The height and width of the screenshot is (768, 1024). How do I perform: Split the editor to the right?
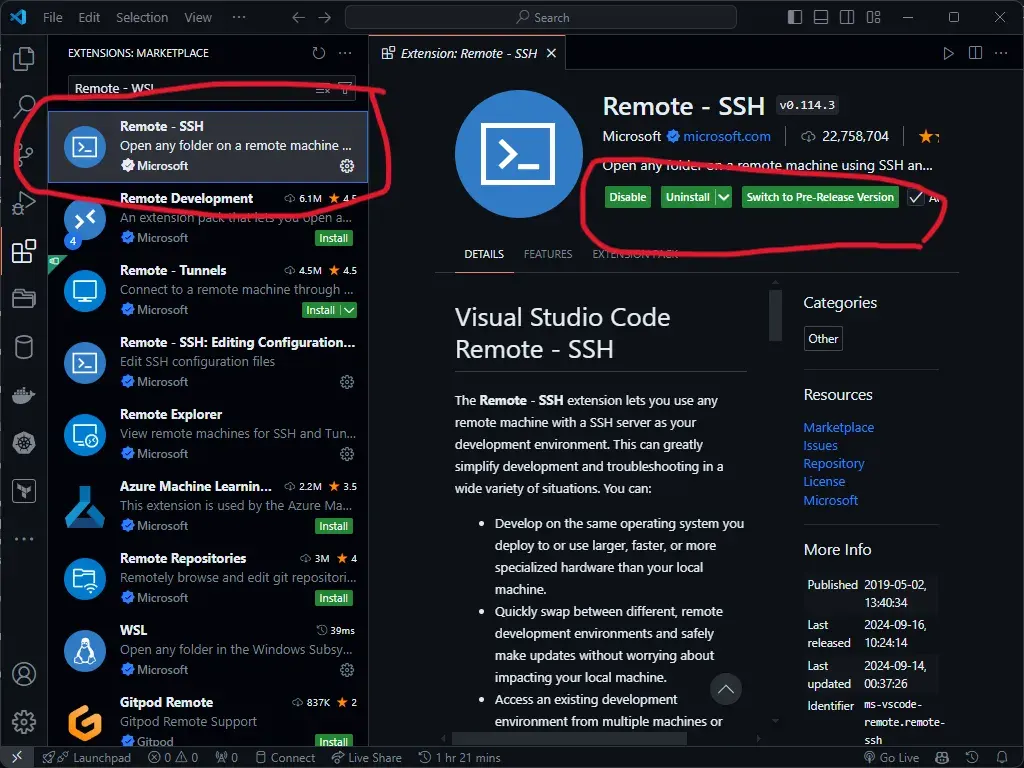pyautogui.click(x=975, y=53)
